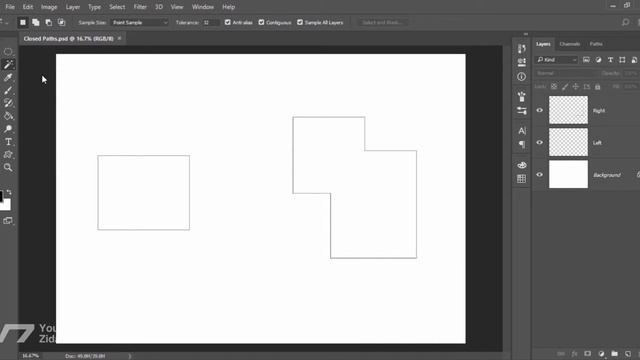Open the Properties panel icon
Screen dimensions: 640x360
coord(522,62)
